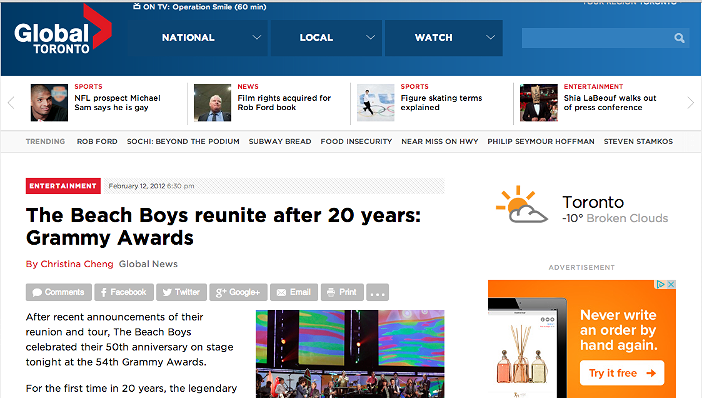Open Rob Ford book story thumbnail
The width and height of the screenshot is (702, 398).
point(212,103)
